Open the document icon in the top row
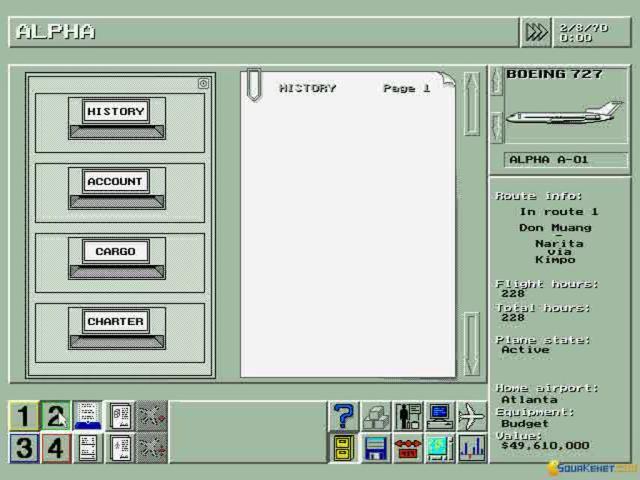Viewport: 640px width, 480px height. point(120,416)
